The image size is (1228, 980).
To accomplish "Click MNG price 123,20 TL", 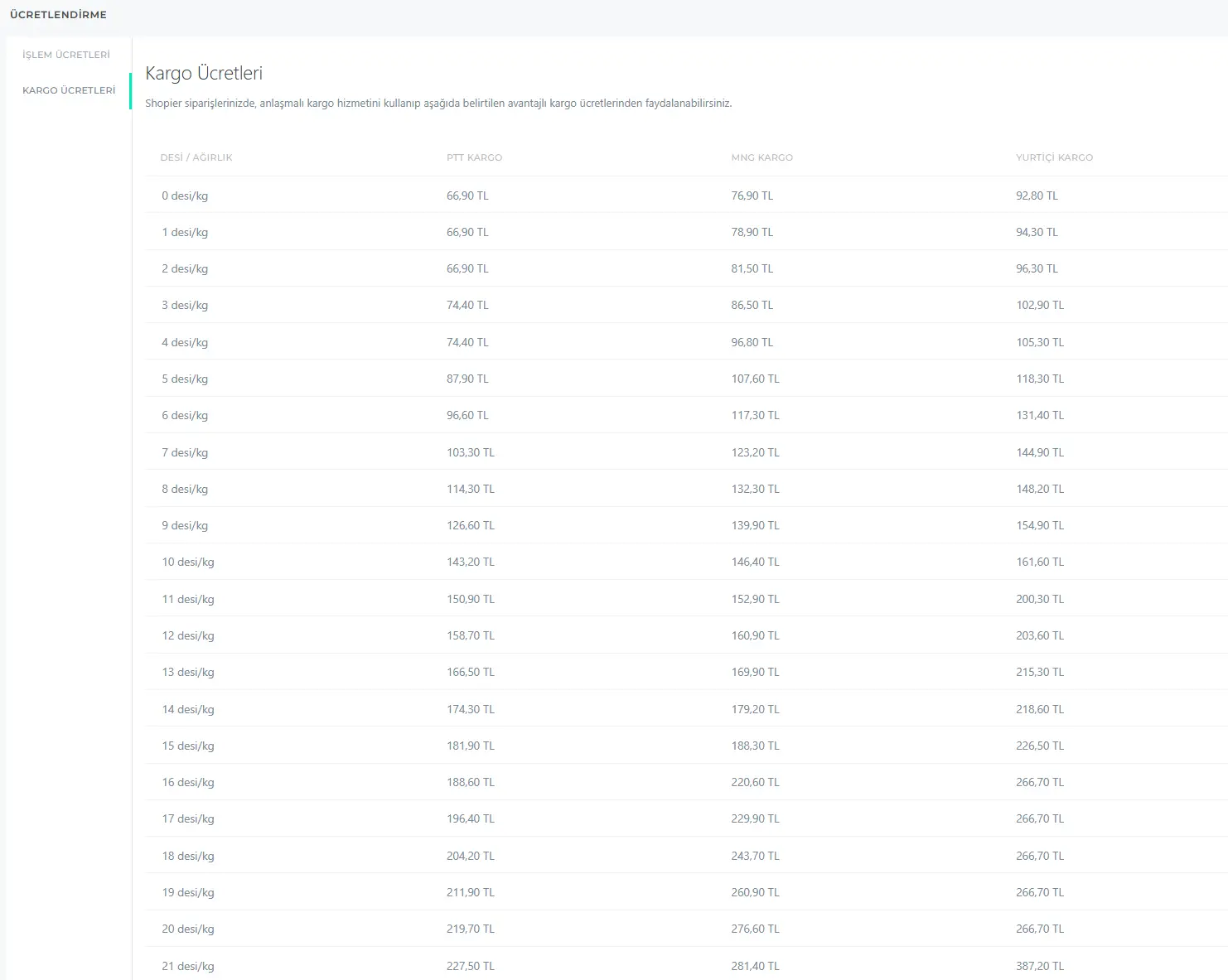I will click(755, 453).
